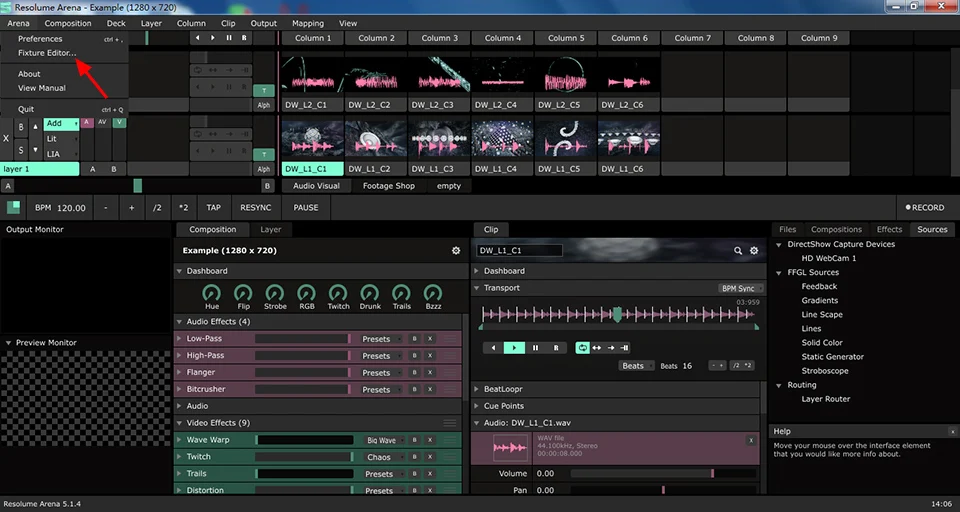The width and height of the screenshot is (960, 512).
Task: Bypass the Flanger audio effect
Action: pyautogui.click(x=414, y=372)
